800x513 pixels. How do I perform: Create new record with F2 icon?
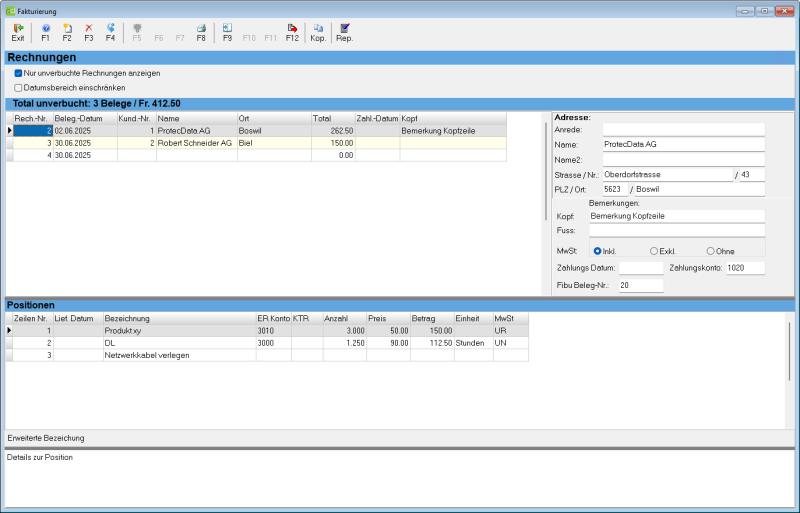click(67, 32)
